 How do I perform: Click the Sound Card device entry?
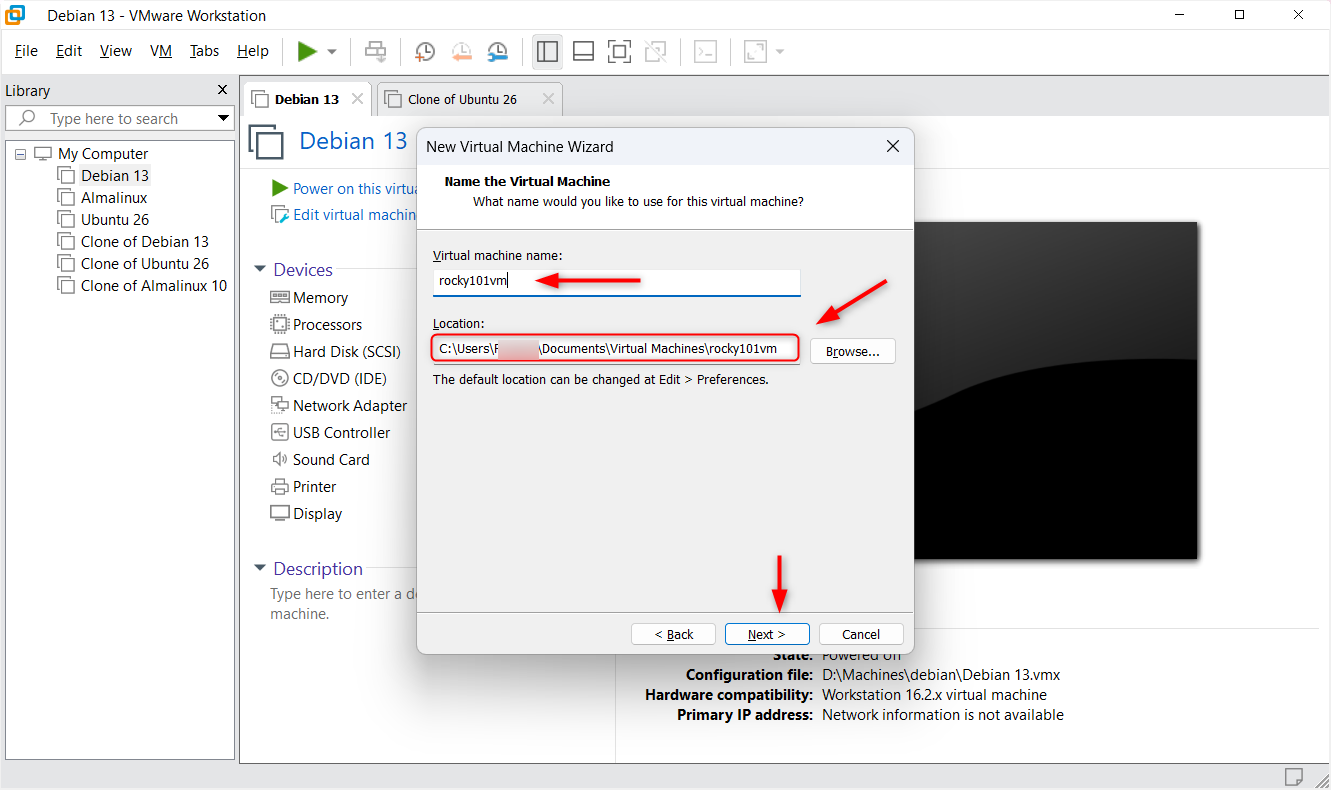pos(320,460)
